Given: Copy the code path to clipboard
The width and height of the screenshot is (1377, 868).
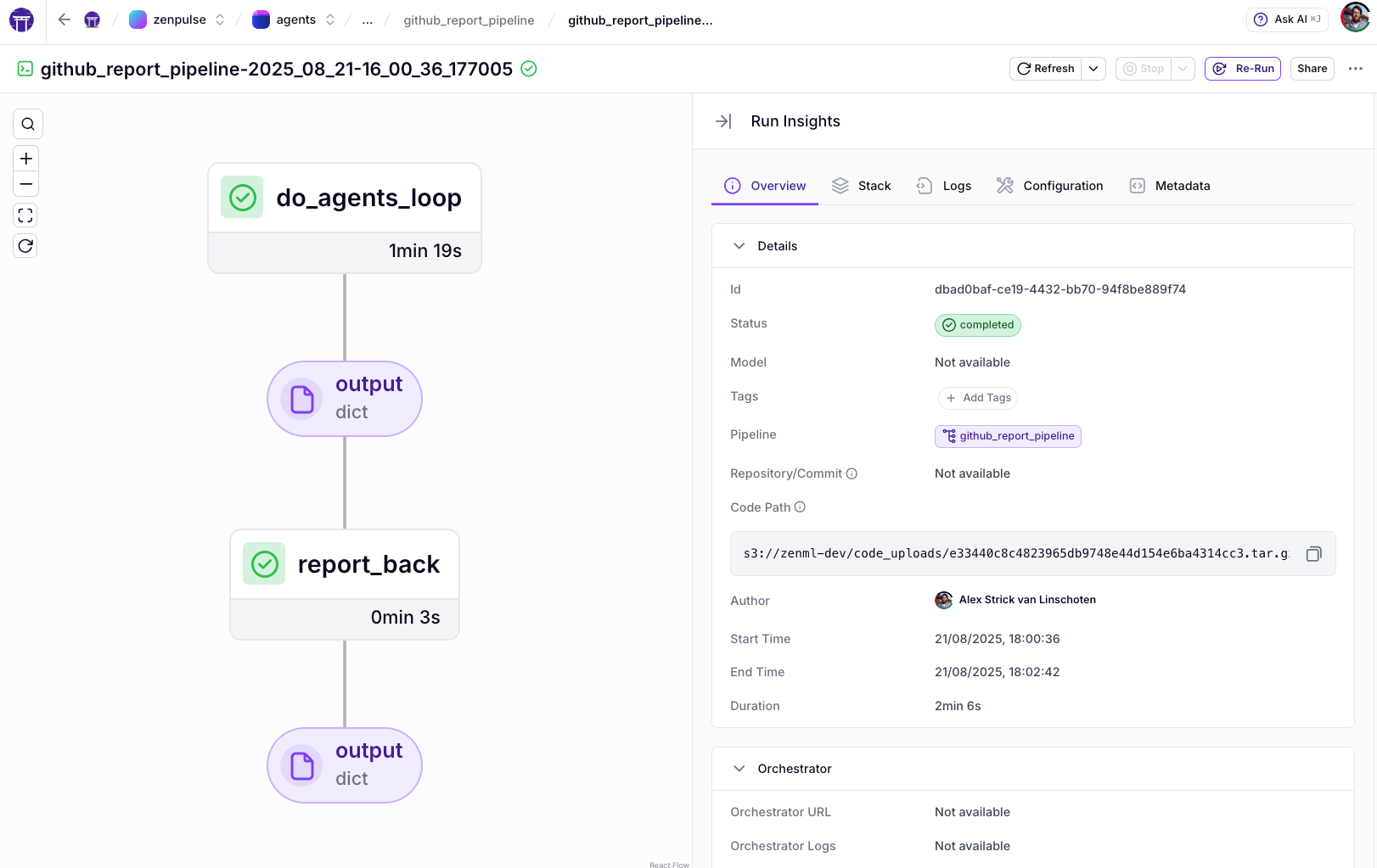Looking at the screenshot, I should point(1313,554).
